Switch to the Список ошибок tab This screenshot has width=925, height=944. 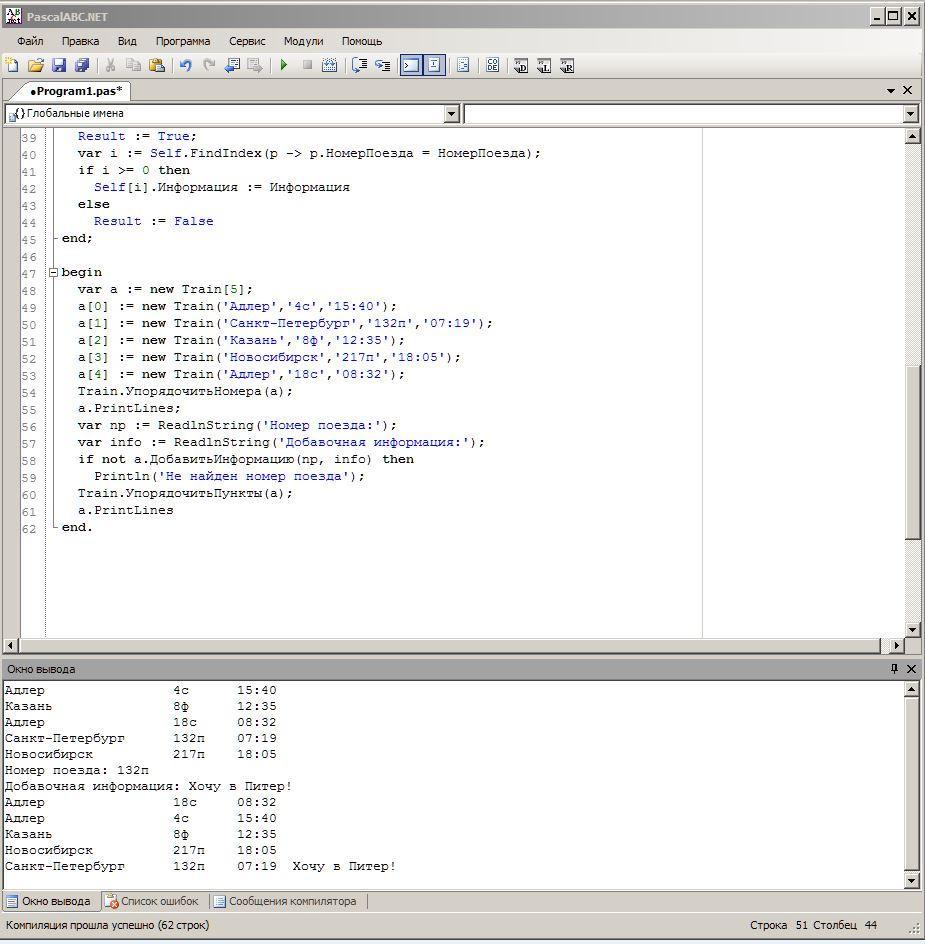pyautogui.click(x=153, y=901)
